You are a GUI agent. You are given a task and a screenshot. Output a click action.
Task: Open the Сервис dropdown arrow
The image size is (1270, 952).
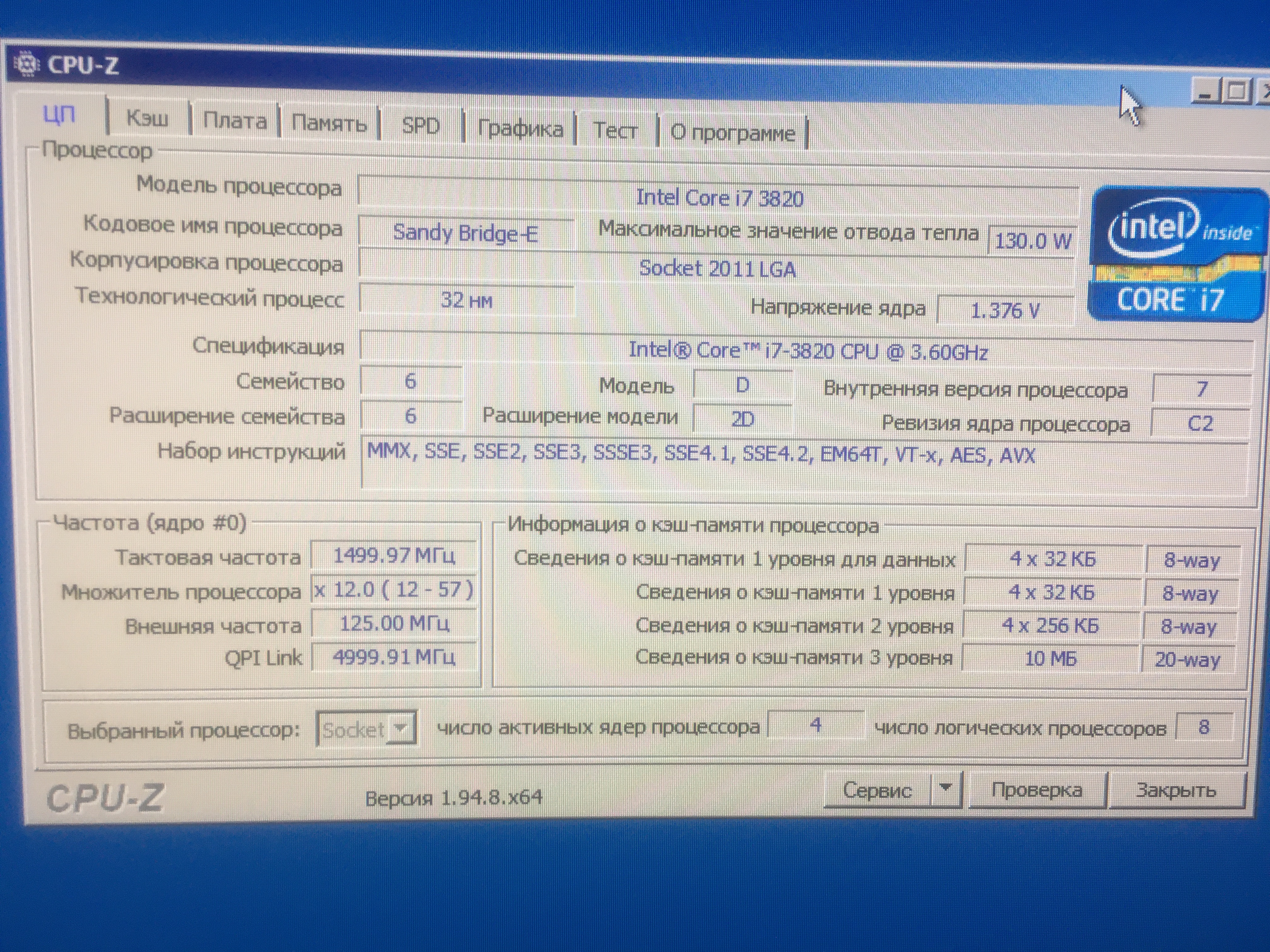coord(945,789)
